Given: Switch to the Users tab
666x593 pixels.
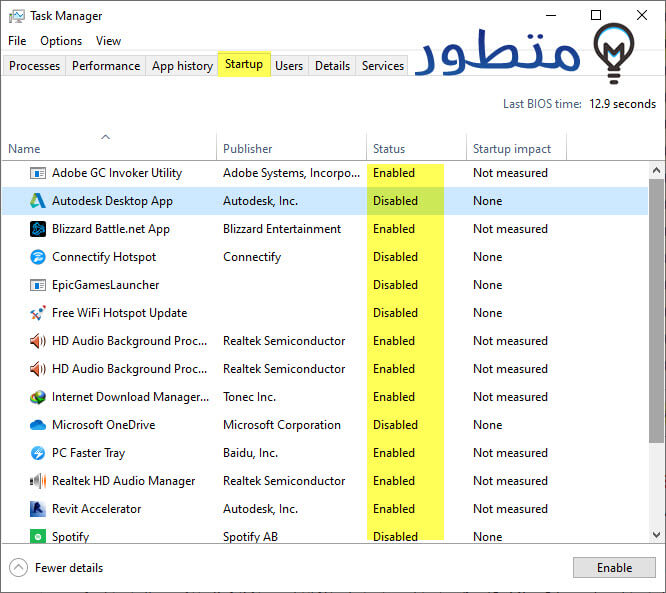Looking at the screenshot, I should tap(289, 66).
